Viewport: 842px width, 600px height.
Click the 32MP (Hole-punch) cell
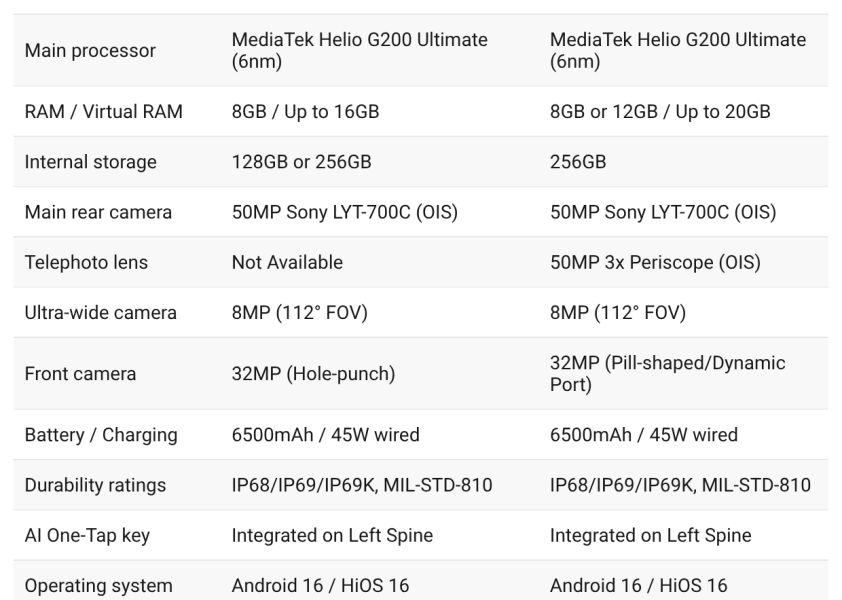click(313, 374)
